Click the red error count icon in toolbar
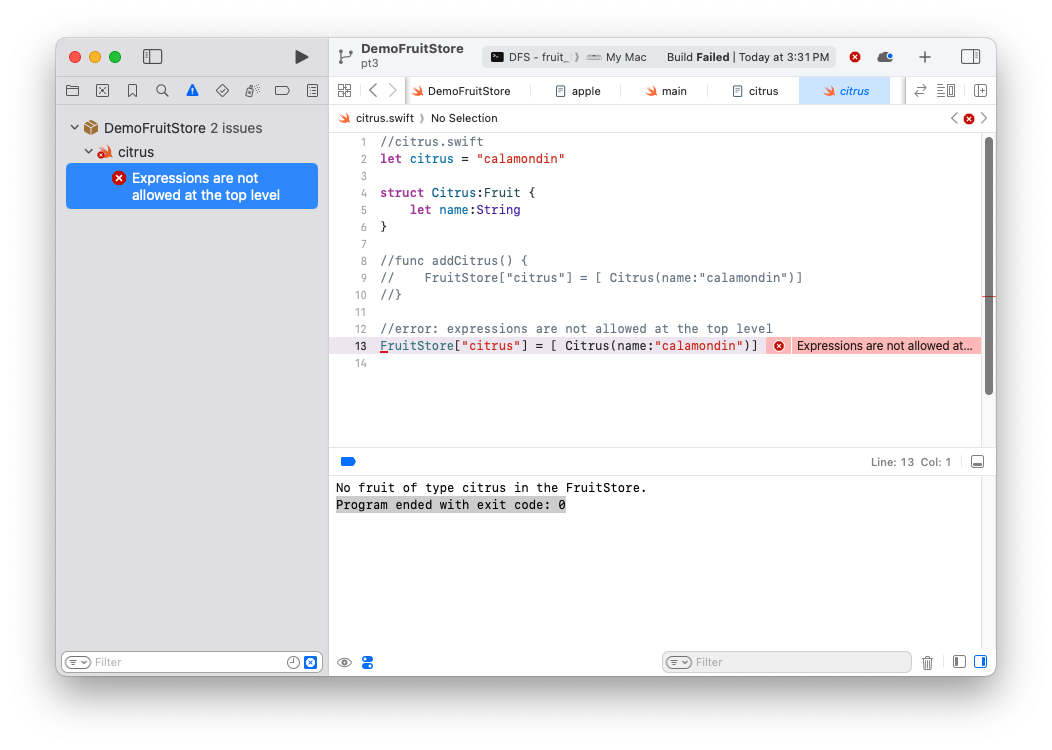This screenshot has height=750, width=1052. click(855, 57)
